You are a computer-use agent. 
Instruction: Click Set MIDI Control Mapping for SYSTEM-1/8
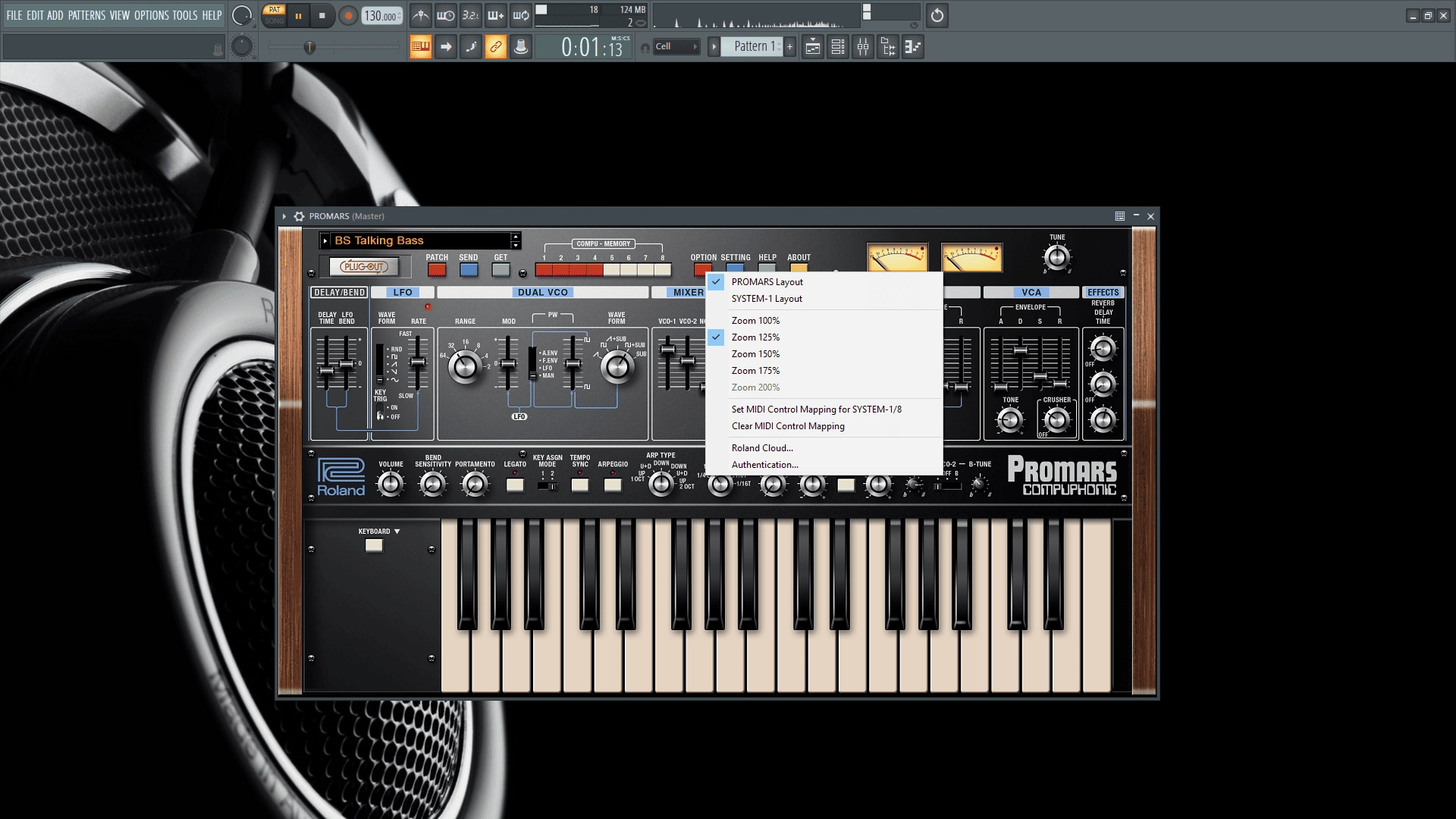pos(824,409)
